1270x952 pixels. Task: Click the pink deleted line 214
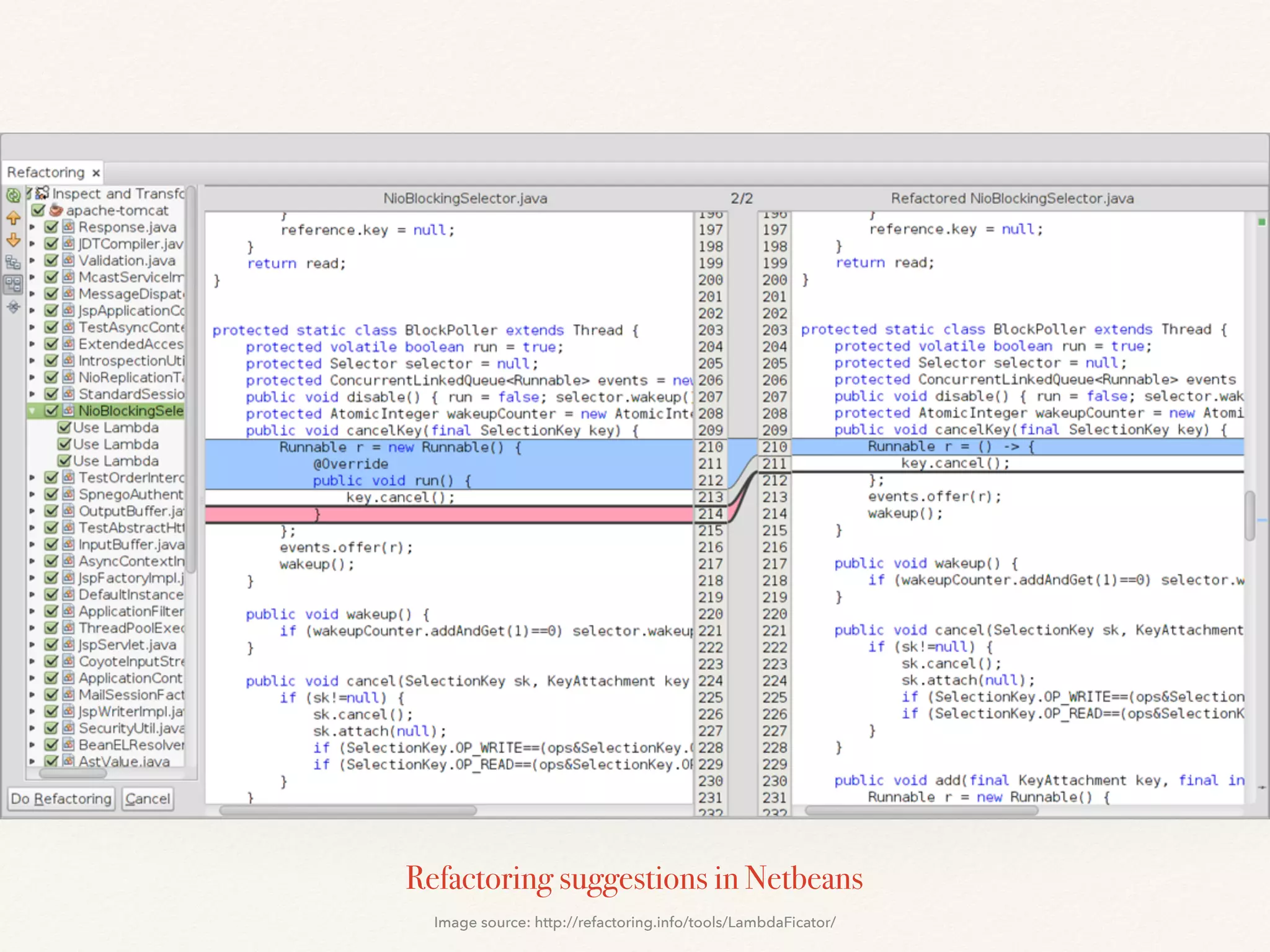click(x=449, y=514)
